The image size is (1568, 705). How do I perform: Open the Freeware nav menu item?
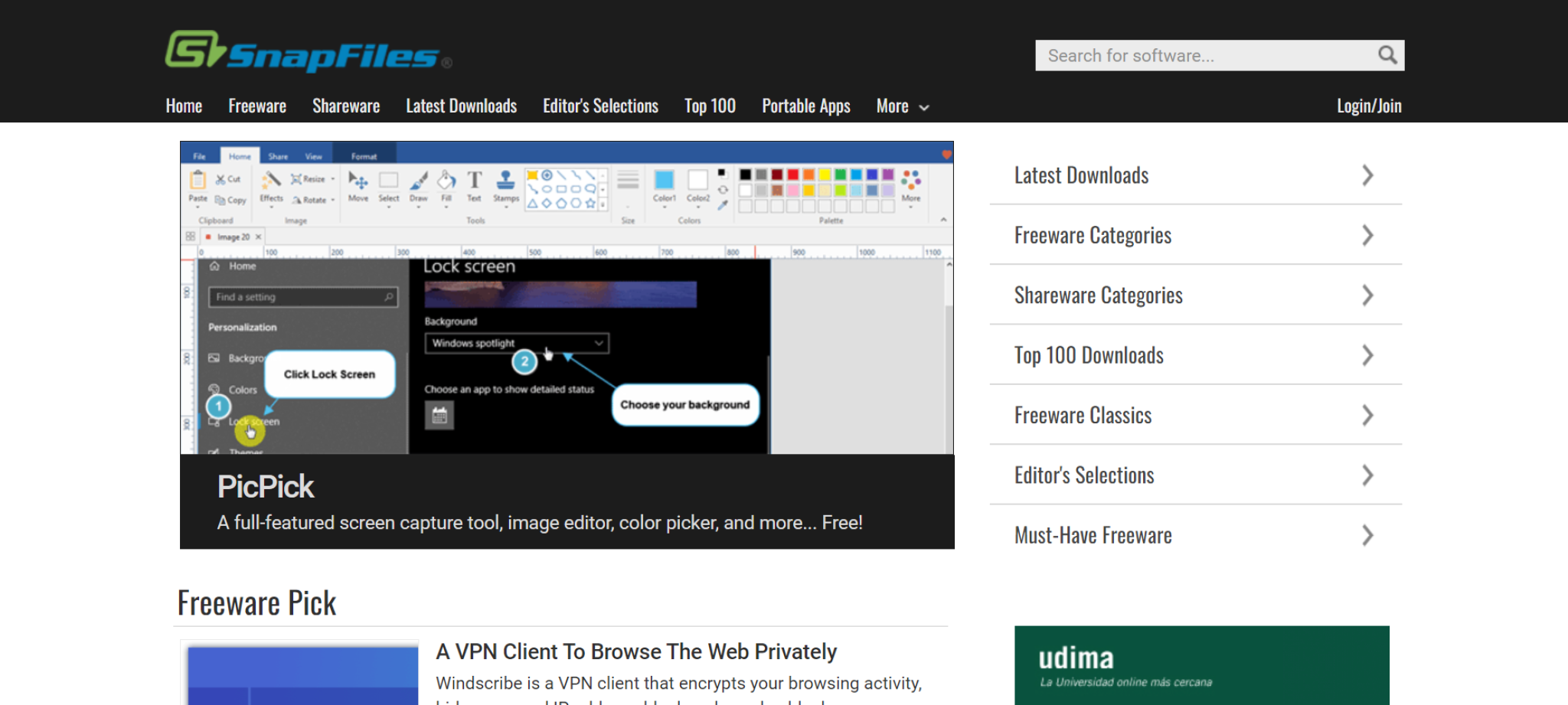coord(256,106)
